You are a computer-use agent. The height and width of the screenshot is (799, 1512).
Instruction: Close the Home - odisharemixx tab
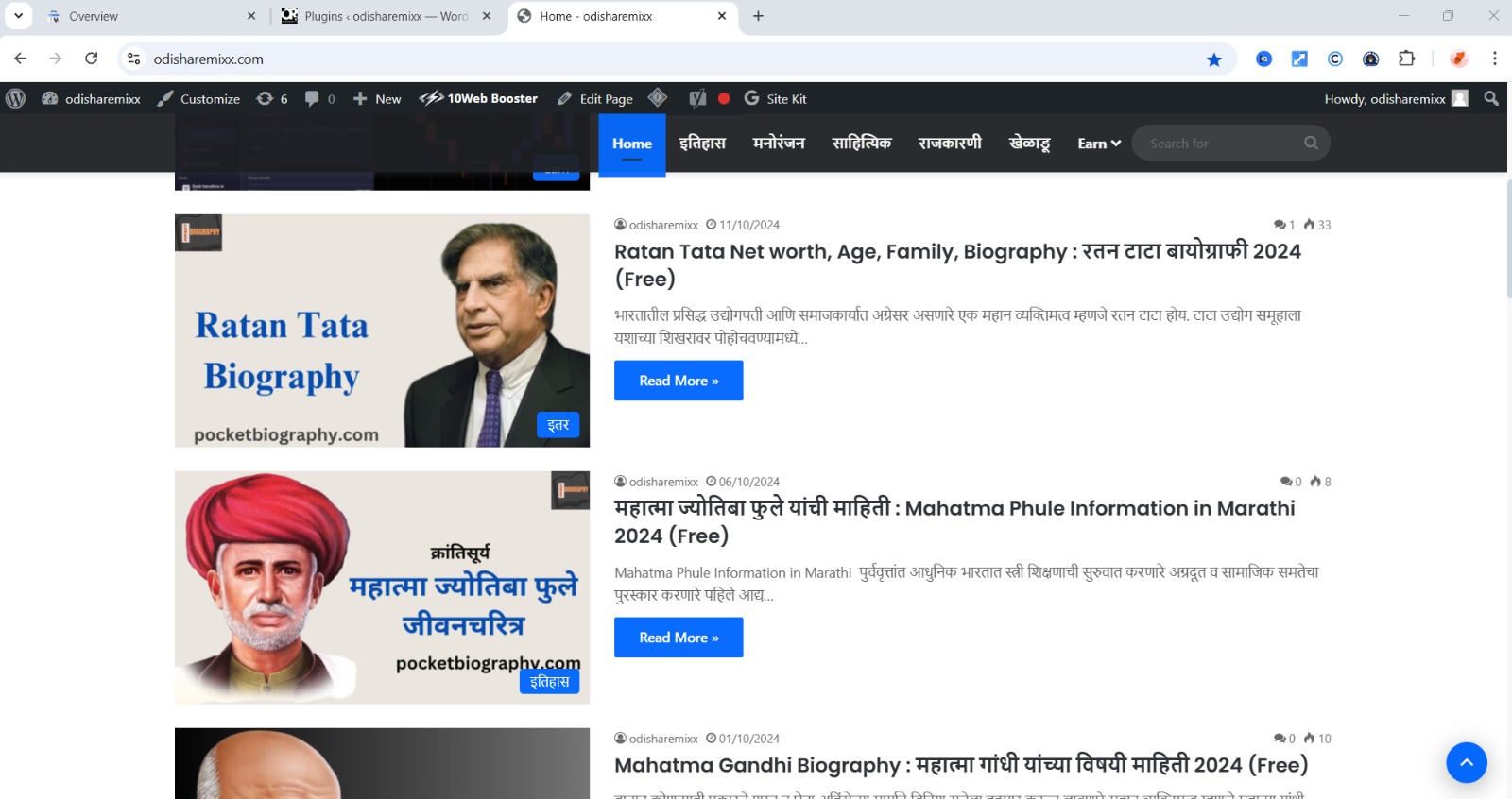click(722, 16)
